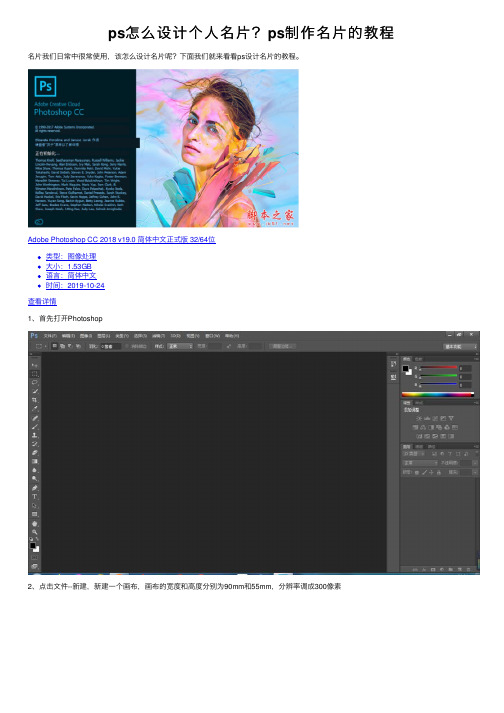Open the layer fill dropdown arrow

click(475, 472)
